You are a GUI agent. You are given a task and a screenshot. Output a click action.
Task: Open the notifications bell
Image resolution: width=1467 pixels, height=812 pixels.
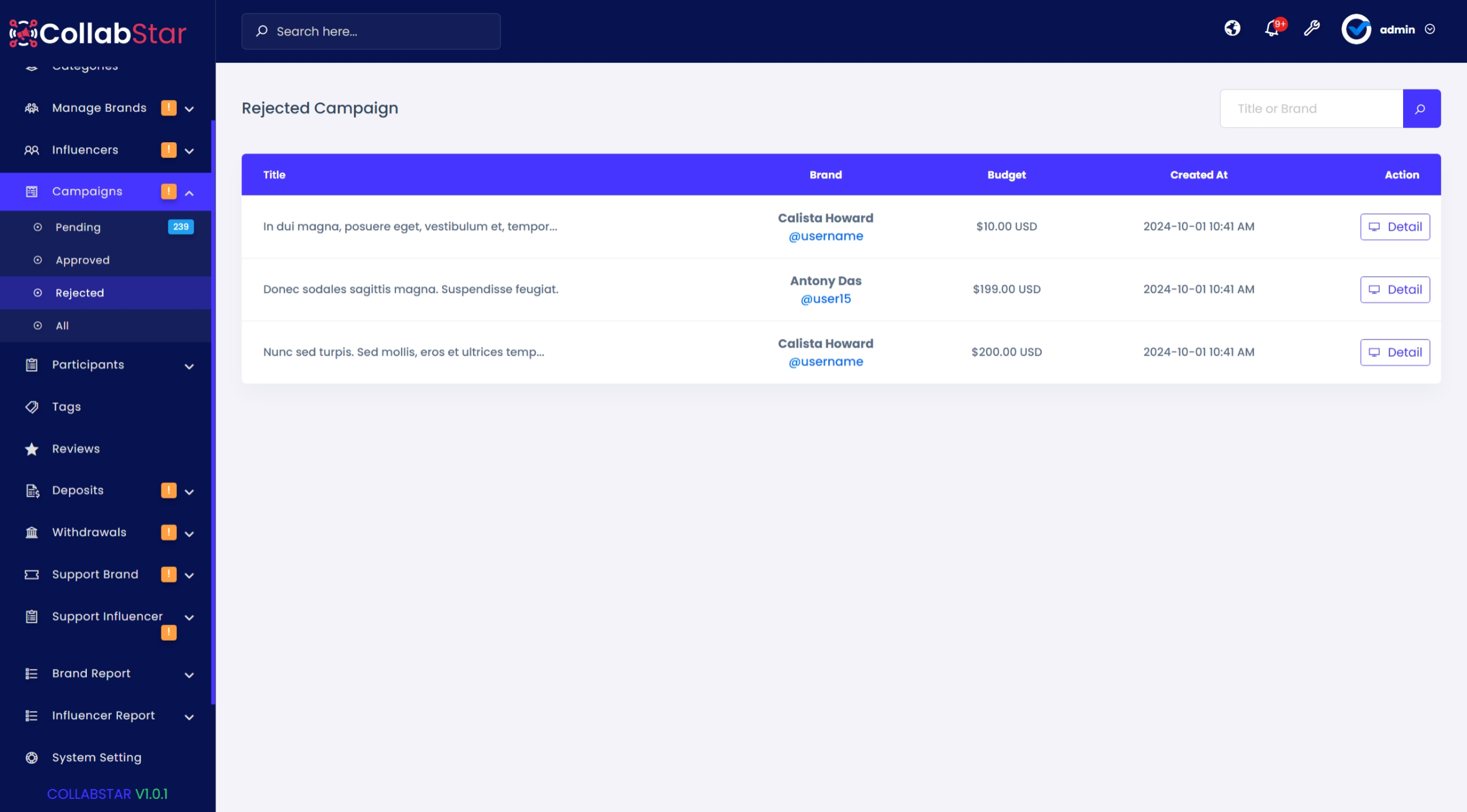pyautogui.click(x=1271, y=29)
